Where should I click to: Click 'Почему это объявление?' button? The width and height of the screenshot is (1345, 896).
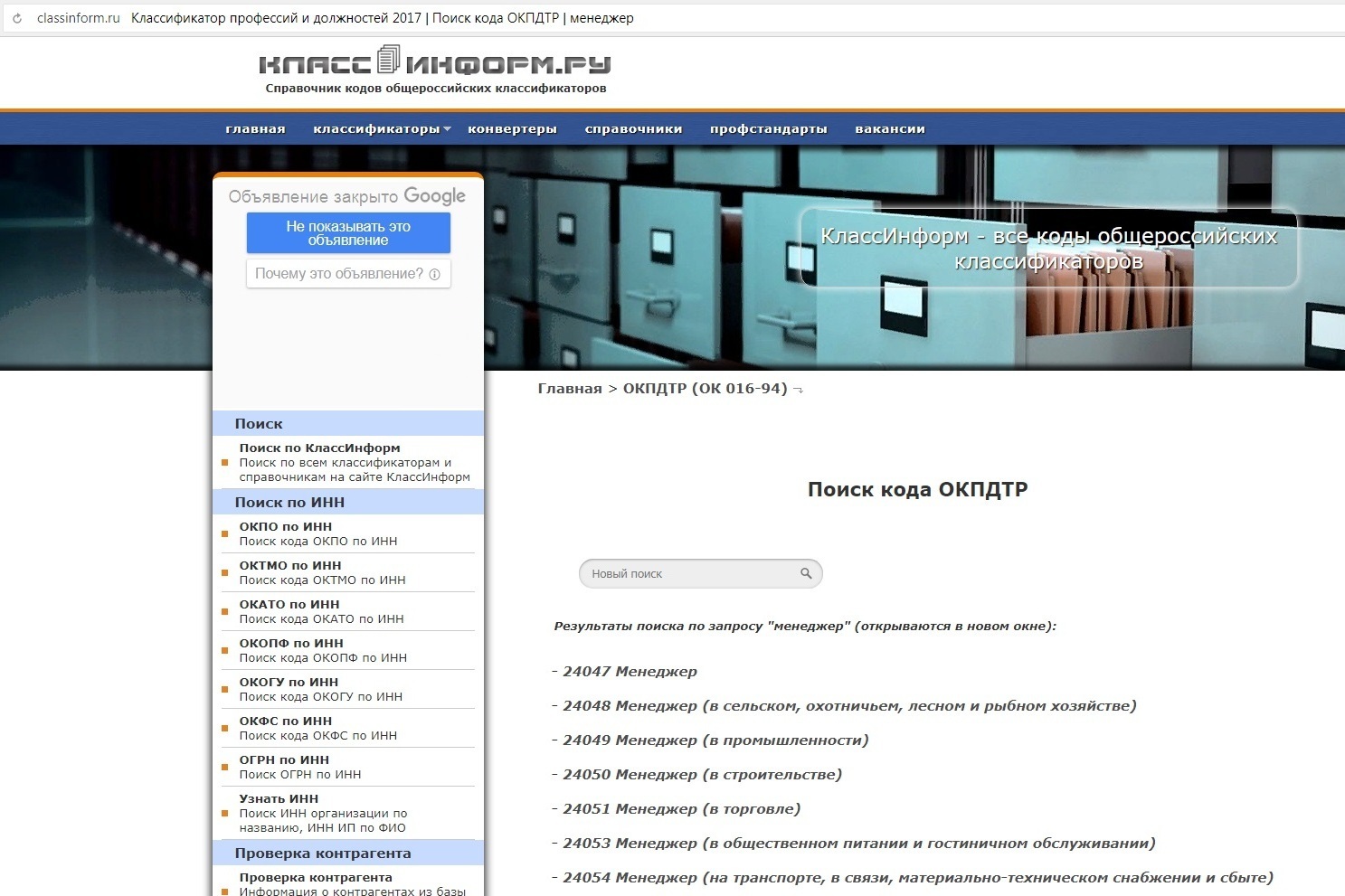tap(348, 274)
